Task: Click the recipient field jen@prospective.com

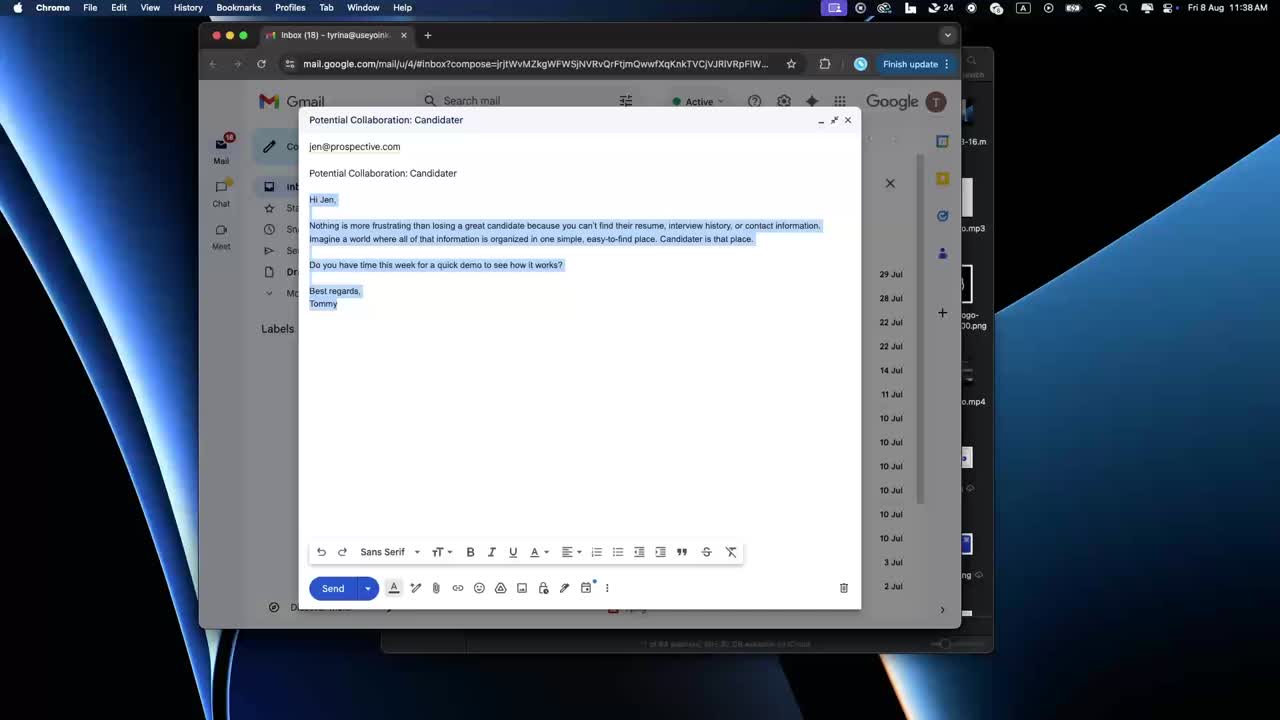Action: tap(355, 147)
